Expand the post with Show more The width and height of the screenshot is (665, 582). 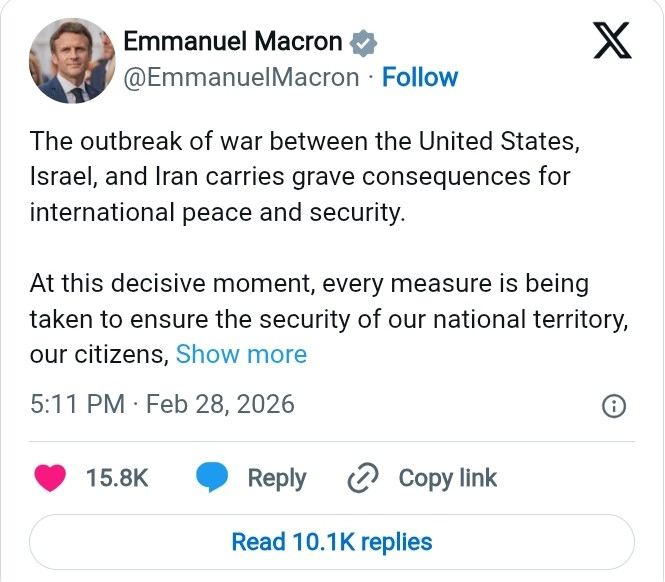point(241,354)
